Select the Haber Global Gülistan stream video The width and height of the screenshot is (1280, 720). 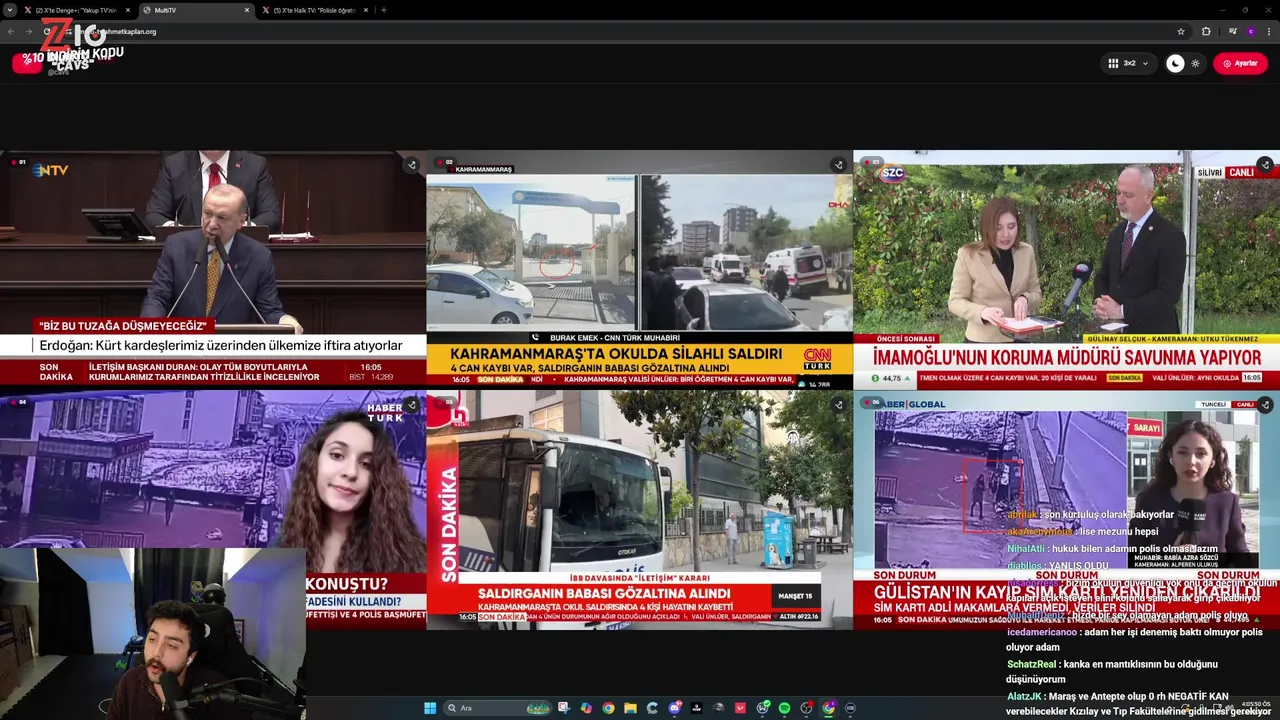(x=1066, y=508)
